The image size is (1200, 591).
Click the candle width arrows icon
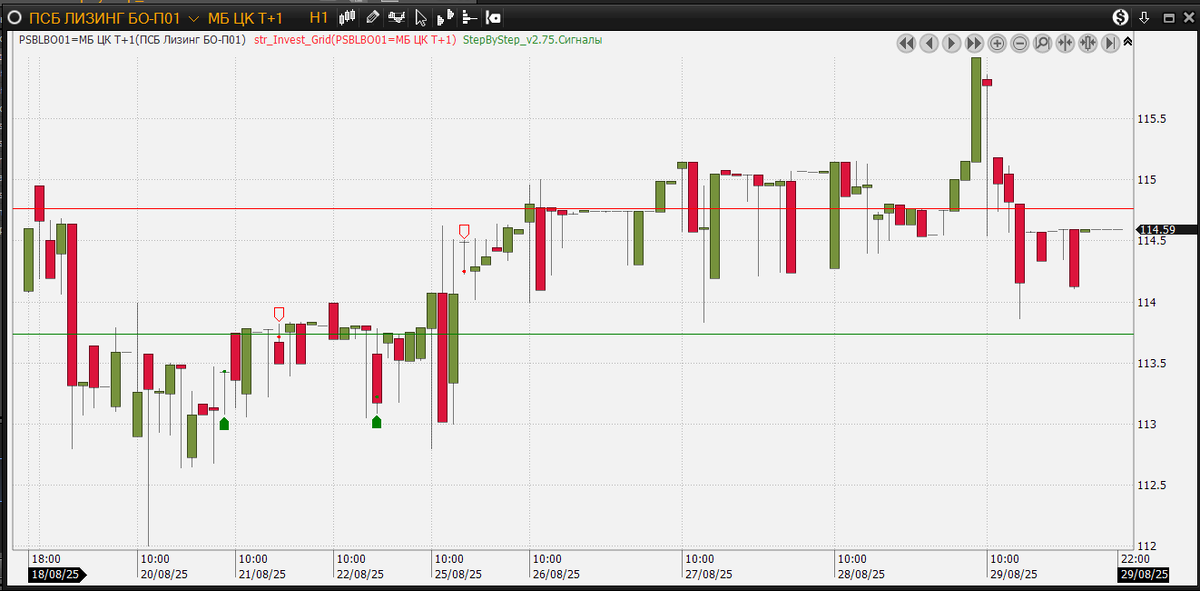point(1088,43)
